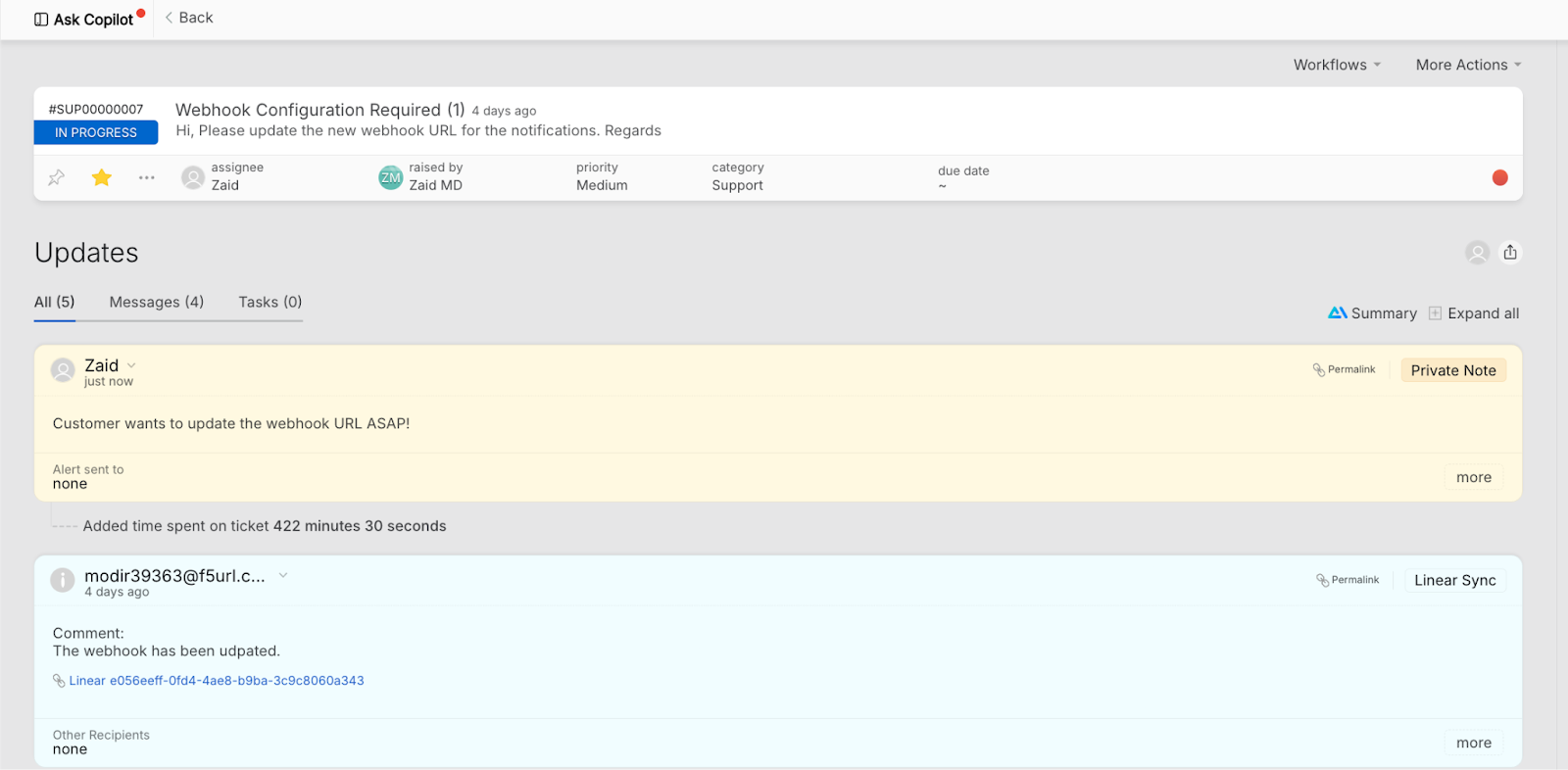Open the More Actions dropdown
1568x770 pixels.
pos(1468,65)
